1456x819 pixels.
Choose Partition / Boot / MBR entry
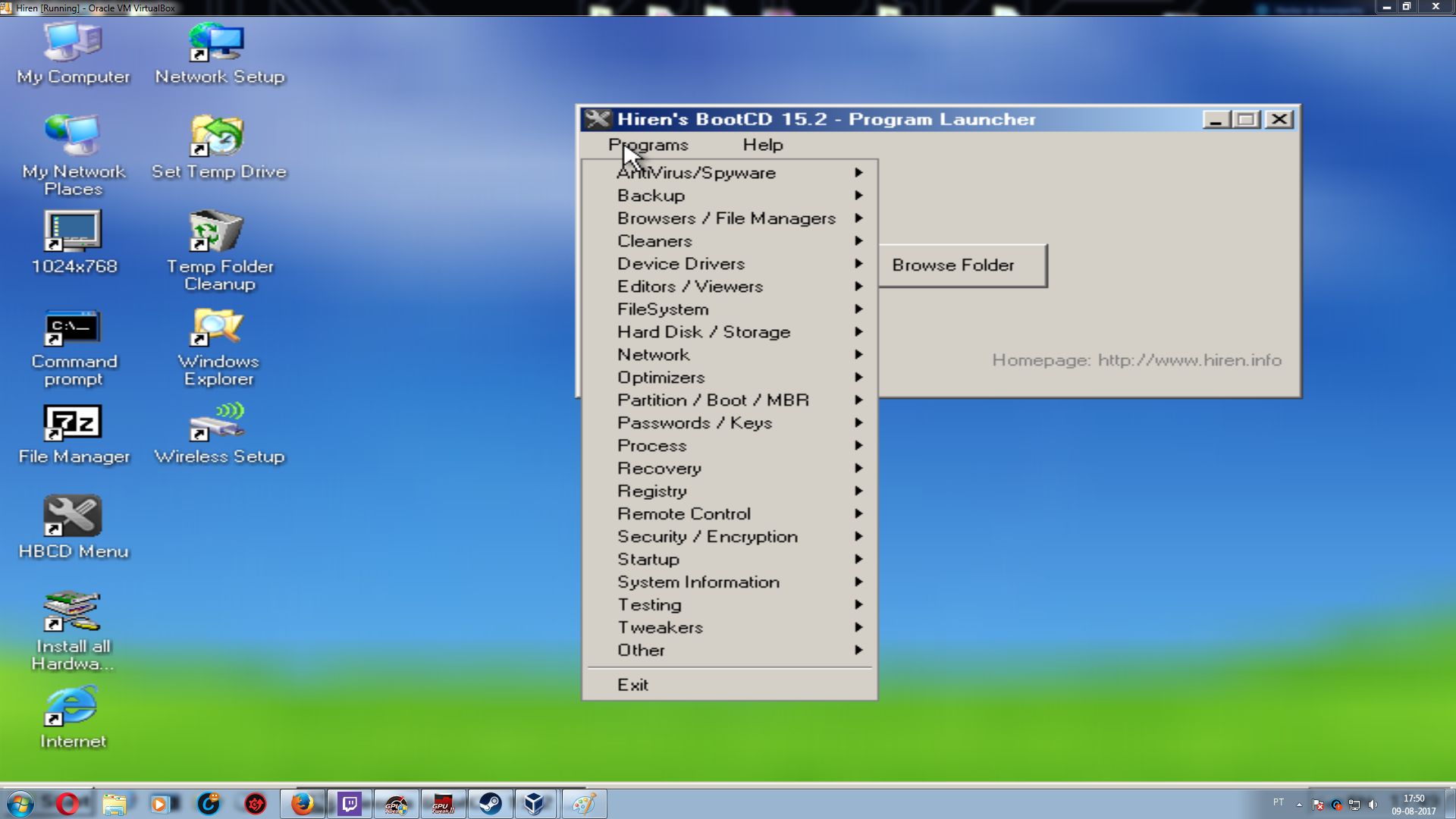pos(730,400)
